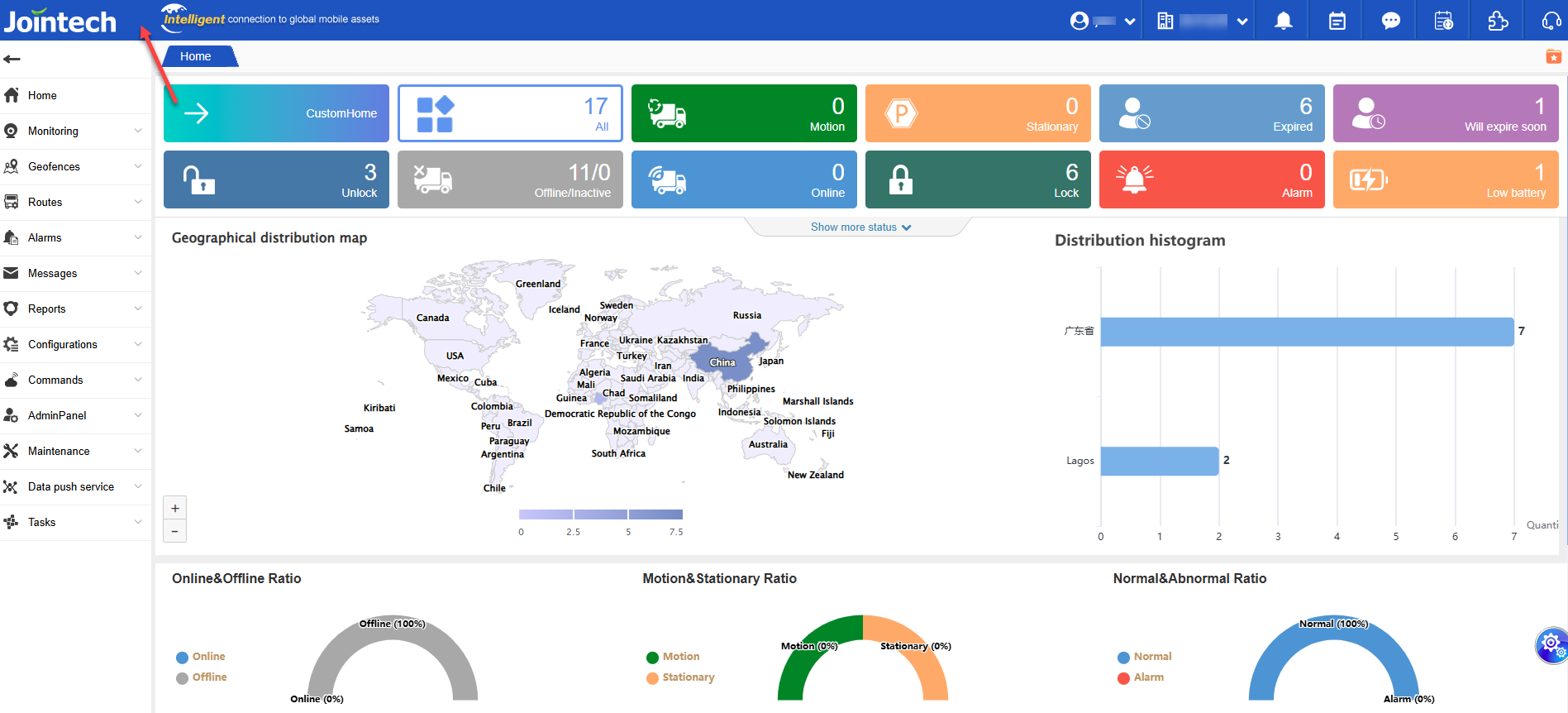Expand Show more status panel
Image resolution: width=1568 pixels, height=713 pixels.
click(x=860, y=227)
